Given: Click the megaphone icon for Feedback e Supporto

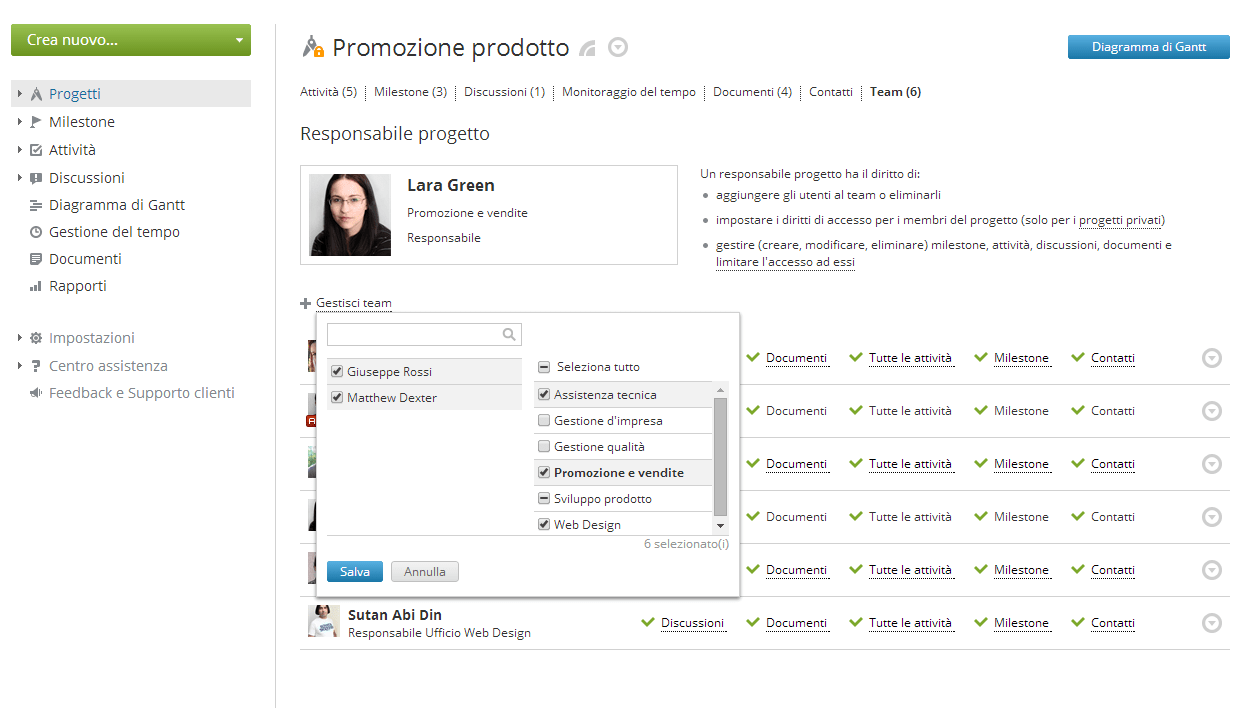Looking at the screenshot, I should pos(36,393).
